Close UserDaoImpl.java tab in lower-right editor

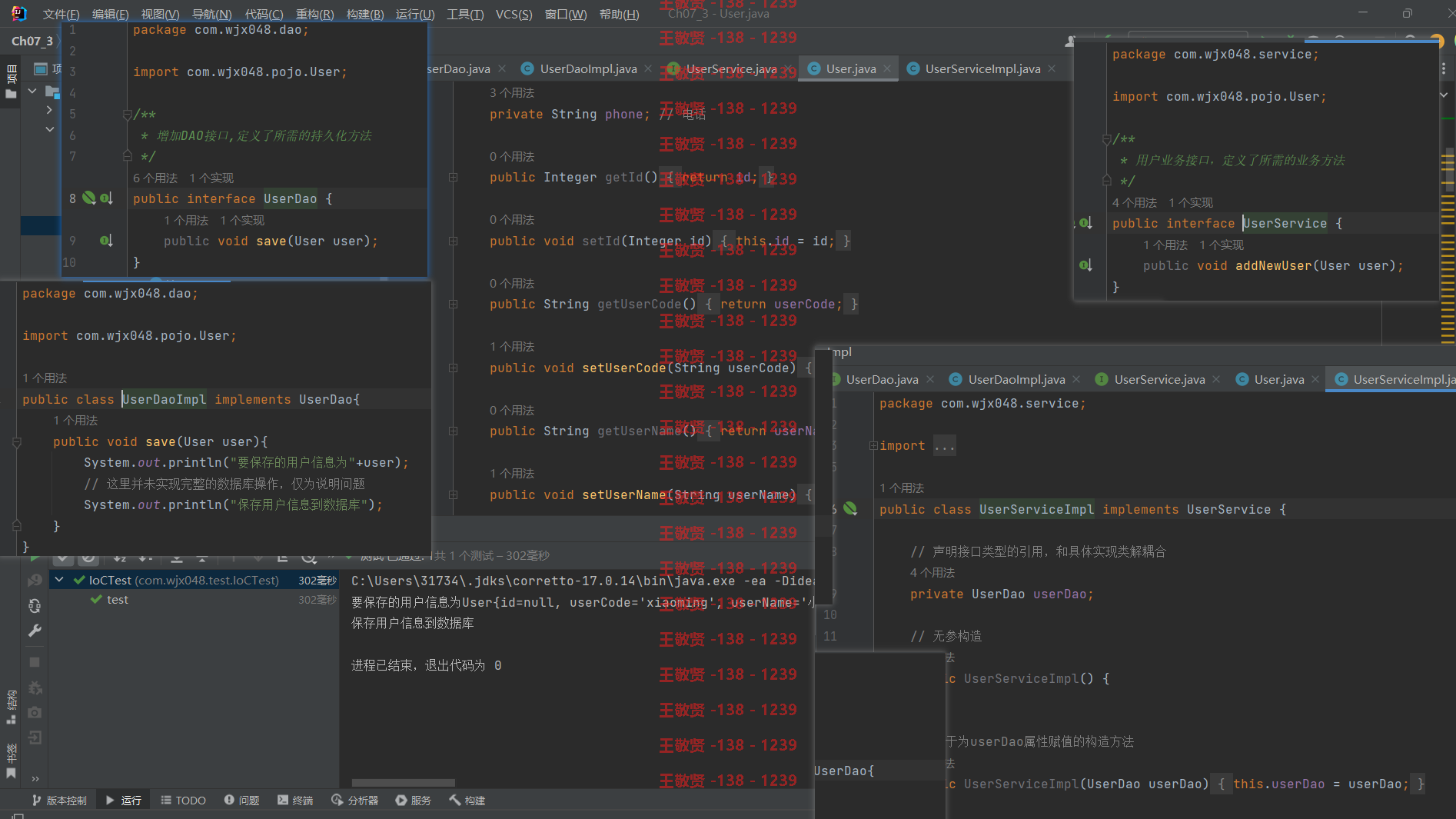click(1076, 379)
